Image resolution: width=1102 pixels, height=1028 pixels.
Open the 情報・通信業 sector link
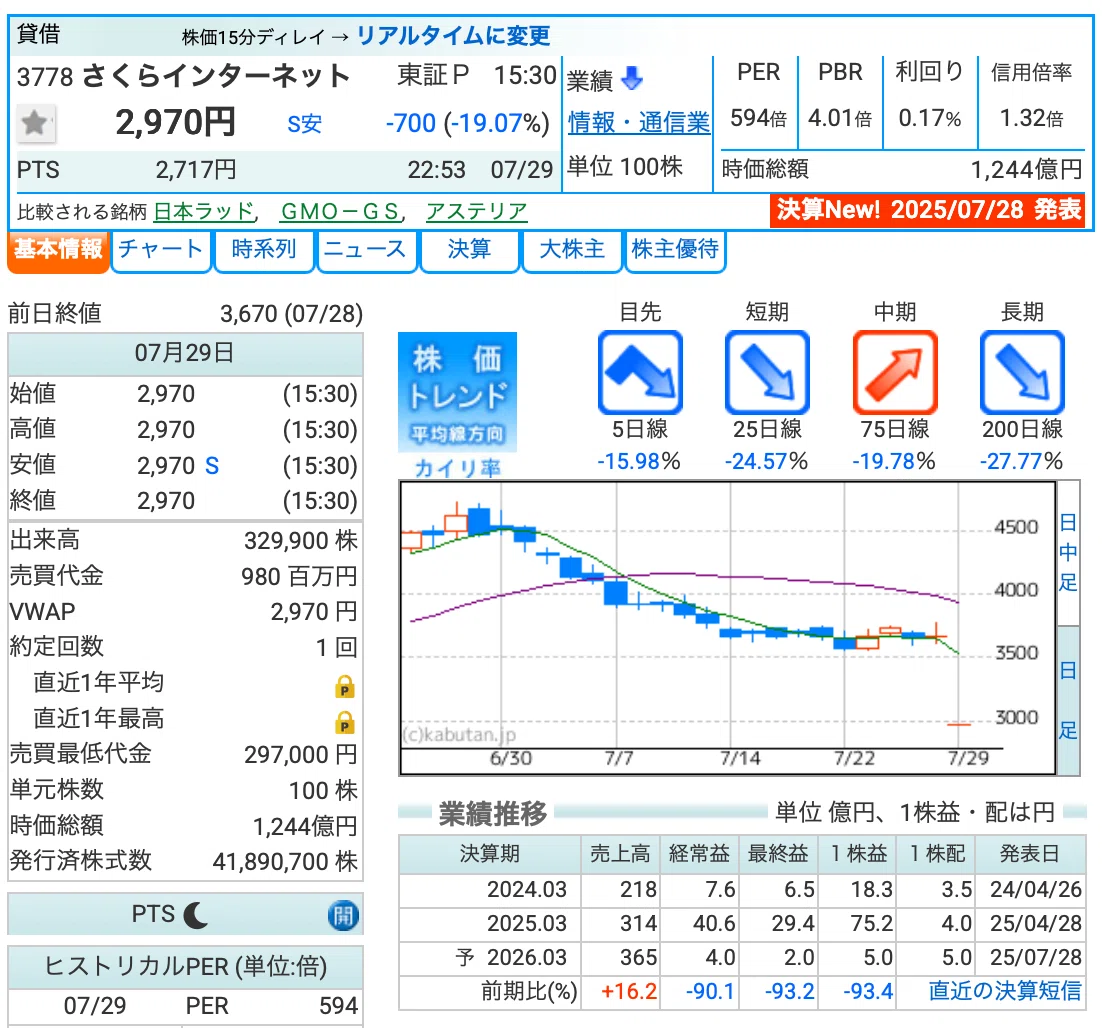pyautogui.click(x=639, y=123)
